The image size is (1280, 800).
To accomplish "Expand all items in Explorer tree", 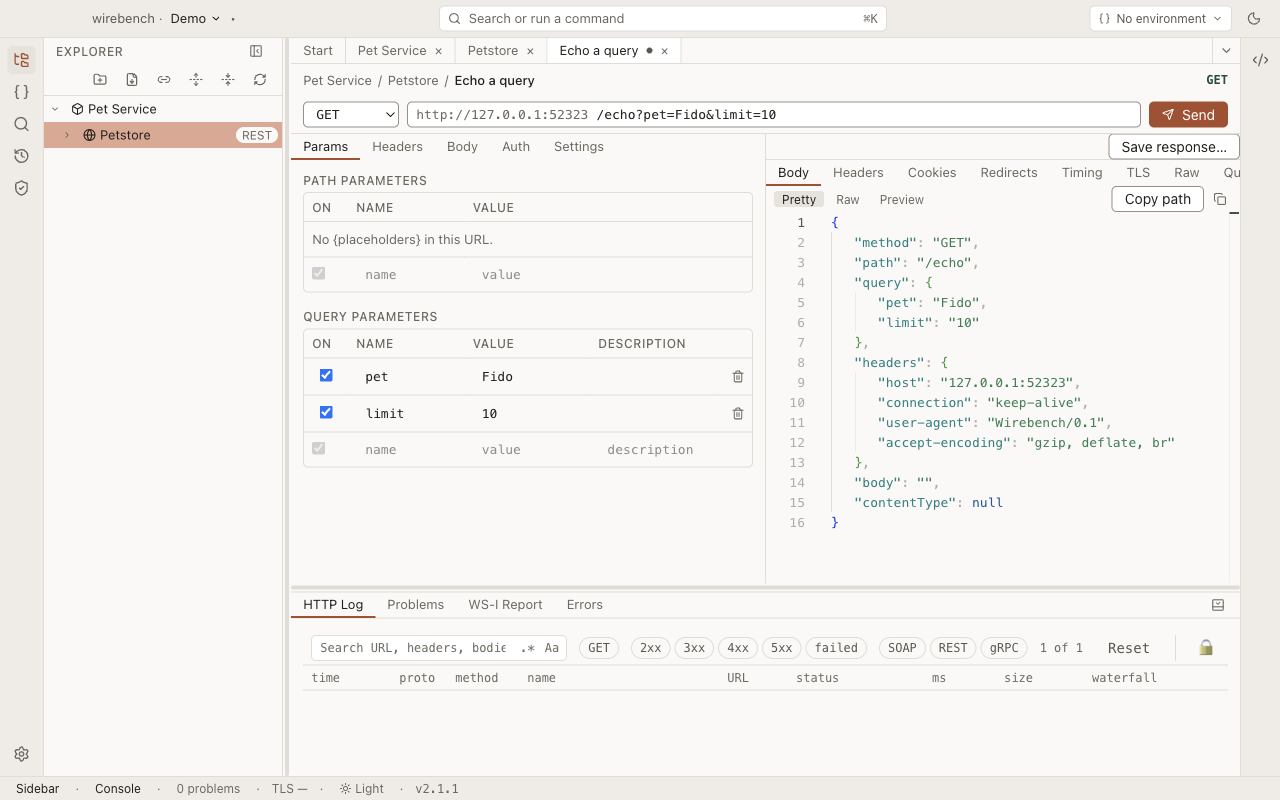I will (196, 80).
